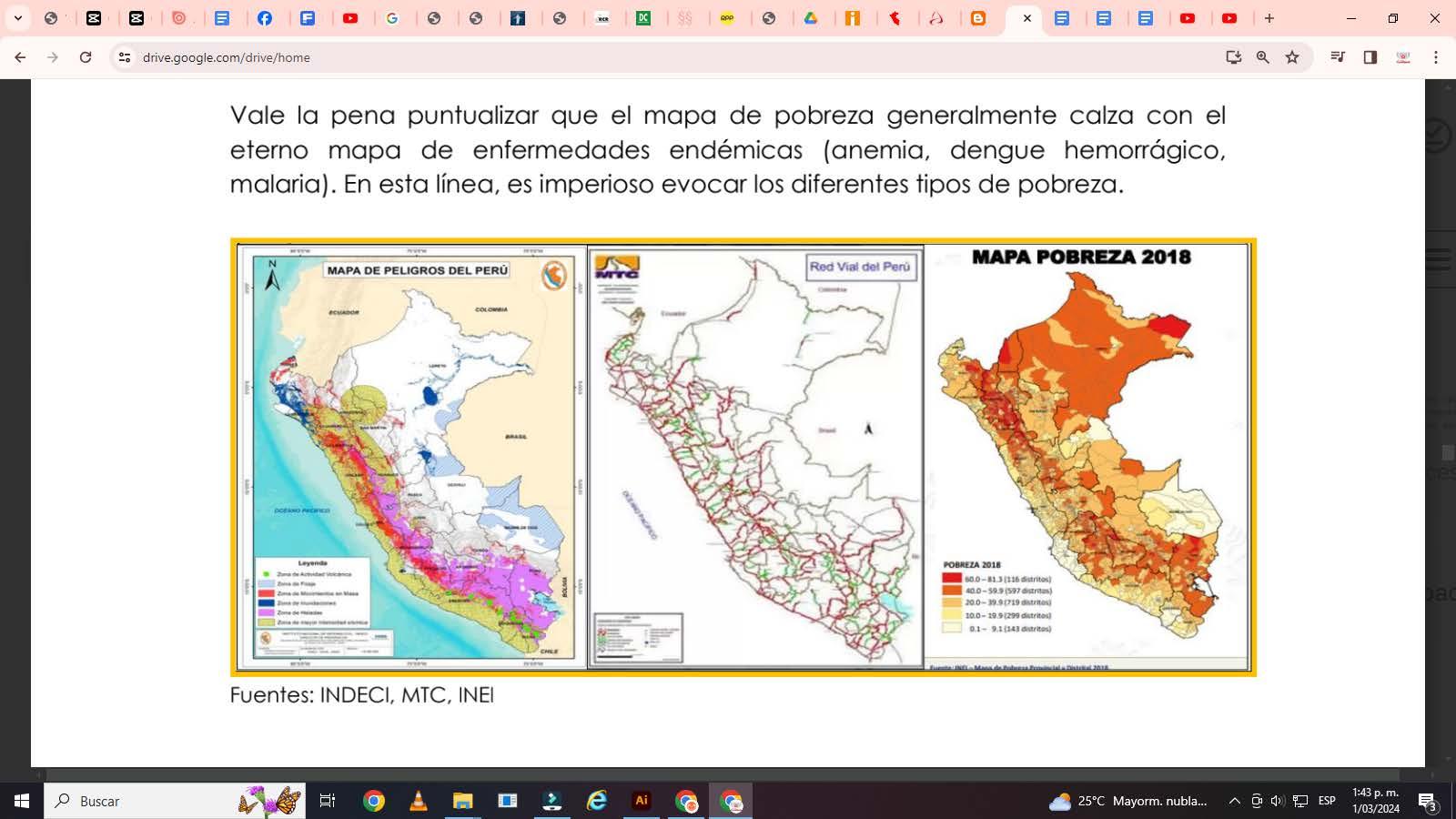Reload the page with the refresh button
1456x819 pixels.
pos(86,57)
